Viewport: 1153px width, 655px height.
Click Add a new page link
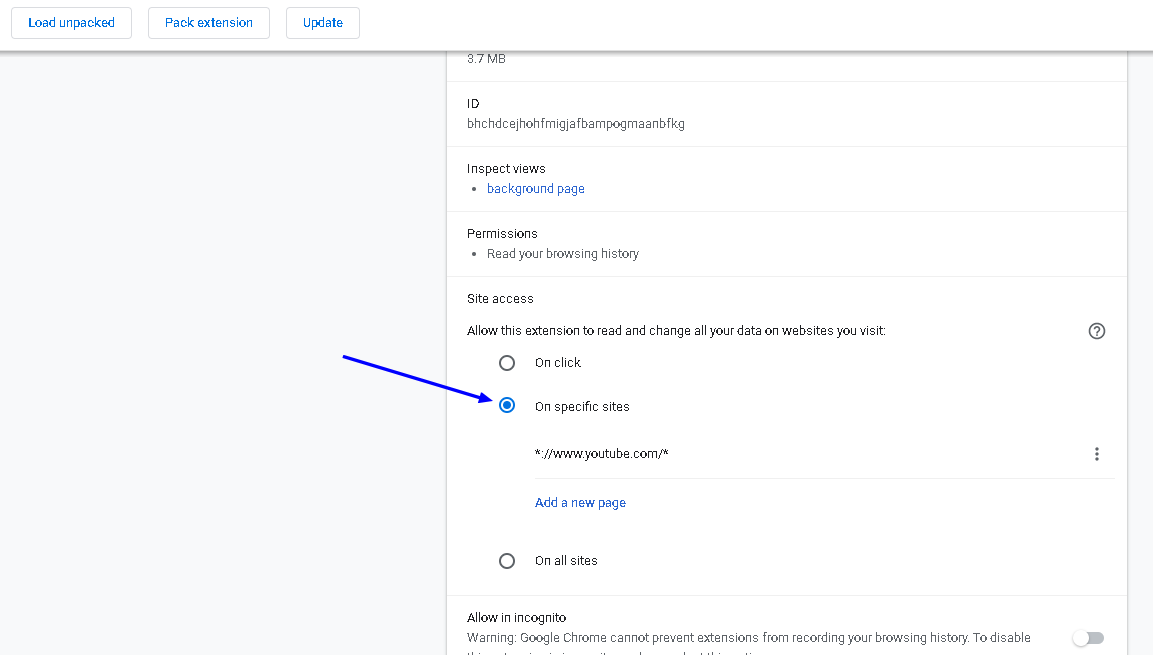coord(580,503)
